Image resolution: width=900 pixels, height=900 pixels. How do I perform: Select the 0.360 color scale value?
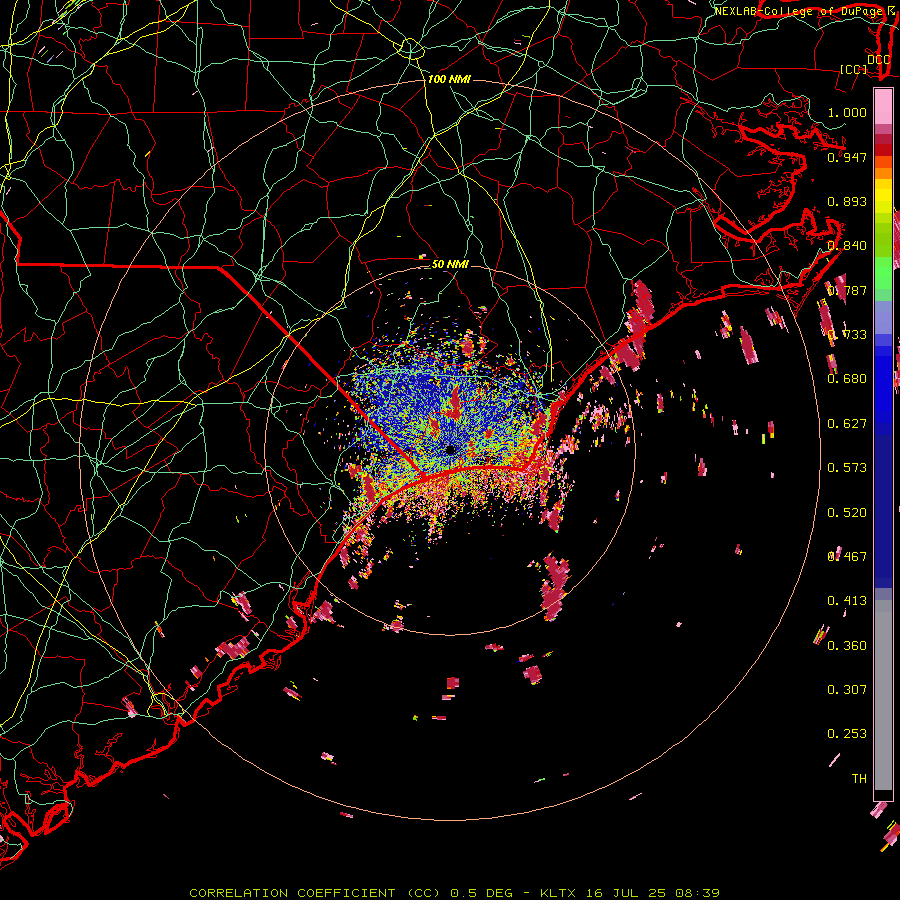[847, 646]
